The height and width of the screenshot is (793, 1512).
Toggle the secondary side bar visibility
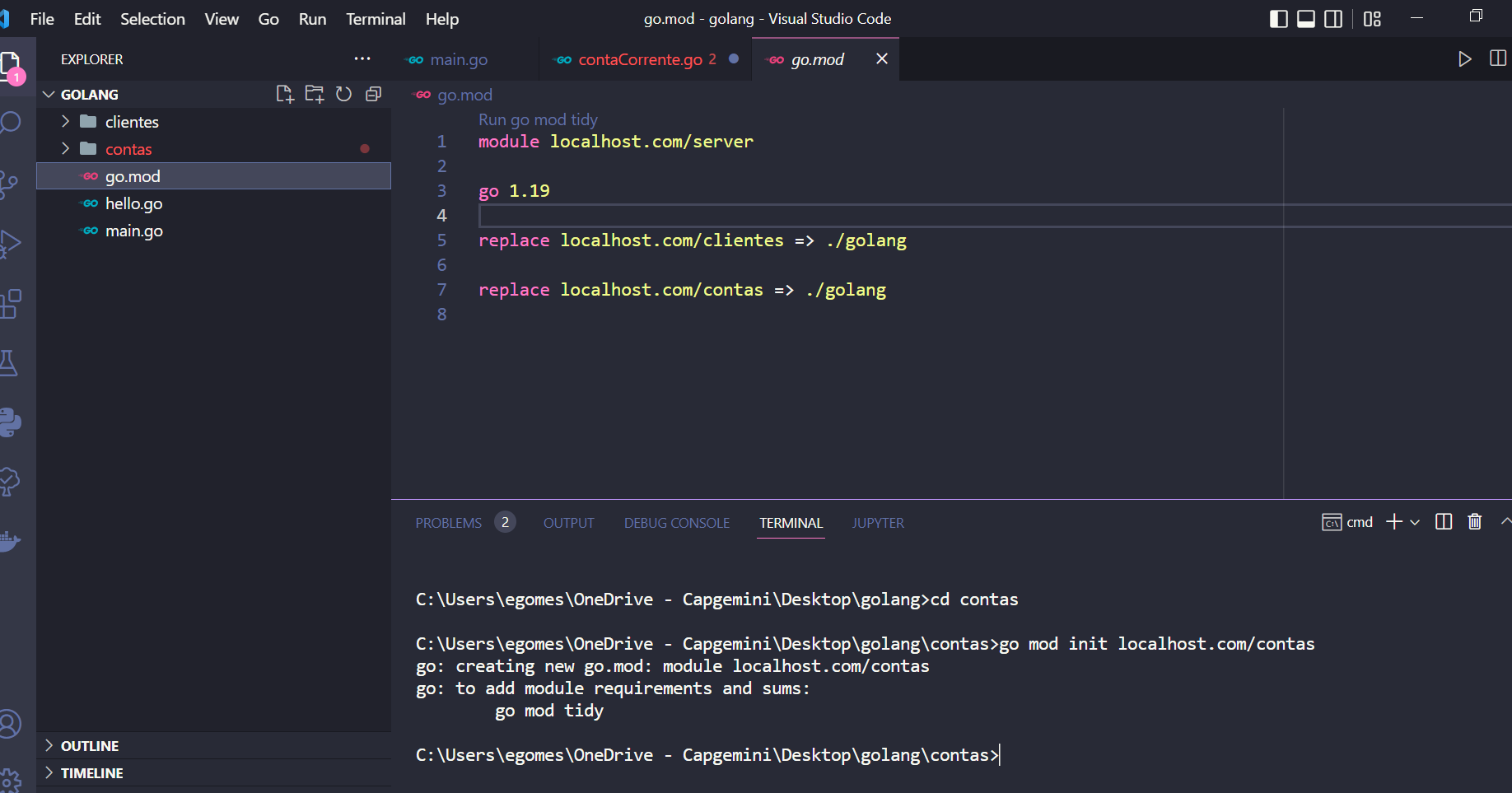[x=1333, y=19]
